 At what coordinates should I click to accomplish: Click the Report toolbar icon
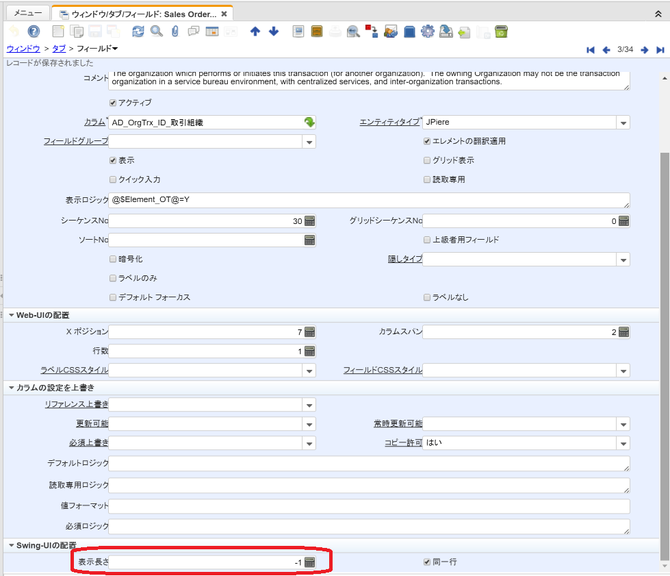tap(298, 31)
